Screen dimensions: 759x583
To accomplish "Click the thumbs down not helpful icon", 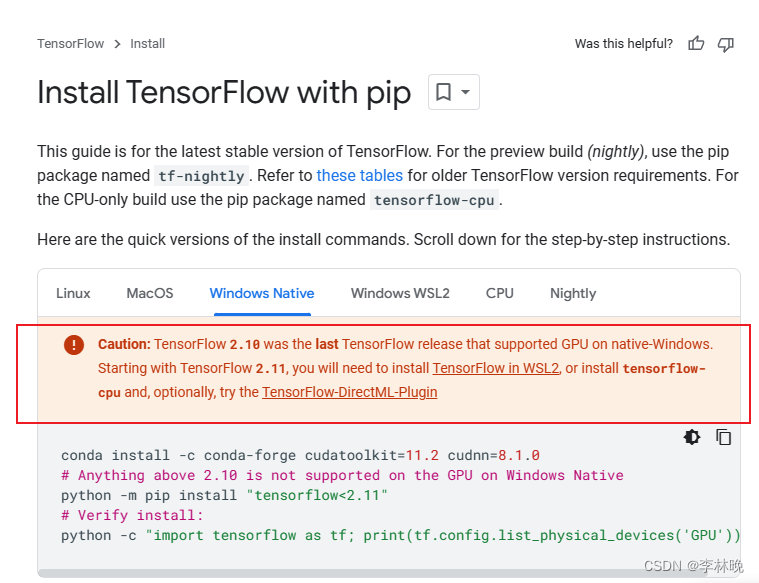I will click(x=726, y=44).
